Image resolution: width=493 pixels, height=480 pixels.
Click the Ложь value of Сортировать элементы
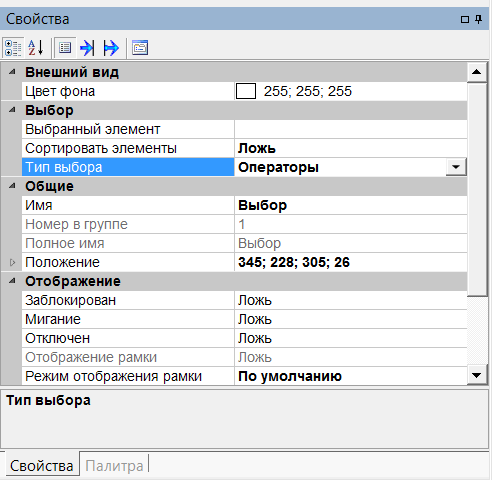[257, 148]
